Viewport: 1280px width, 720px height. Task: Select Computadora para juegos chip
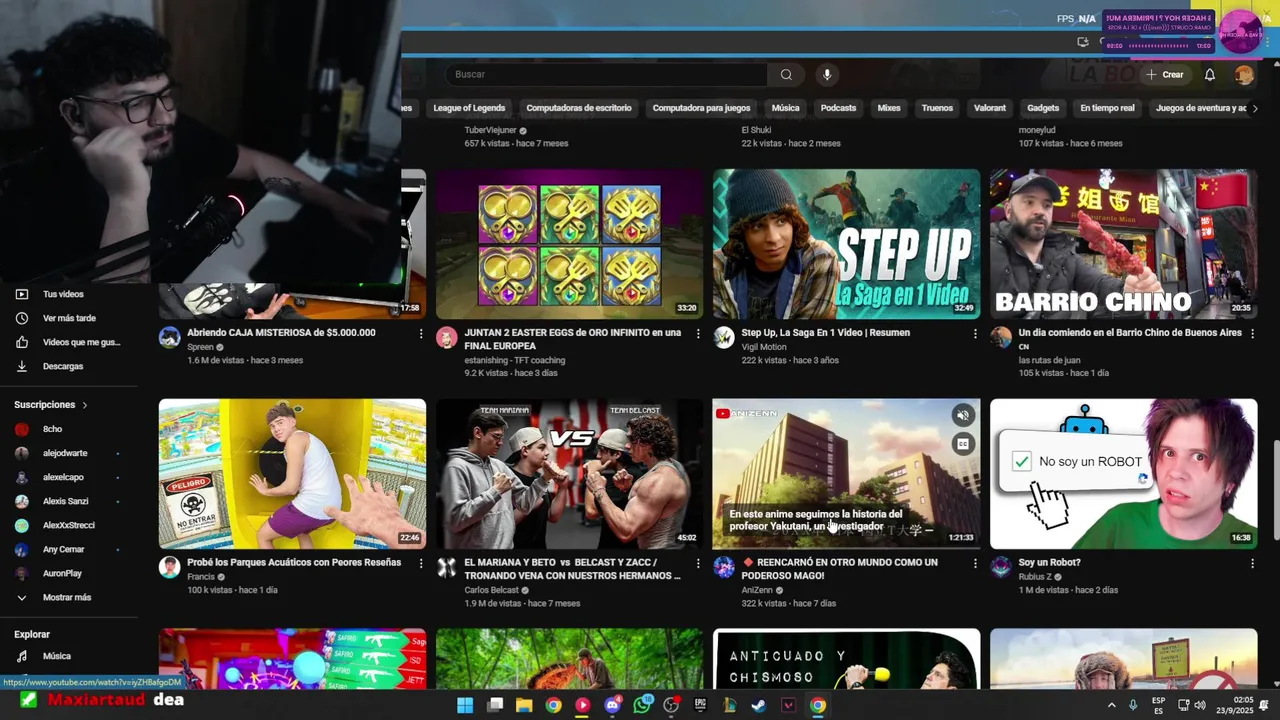(x=701, y=108)
